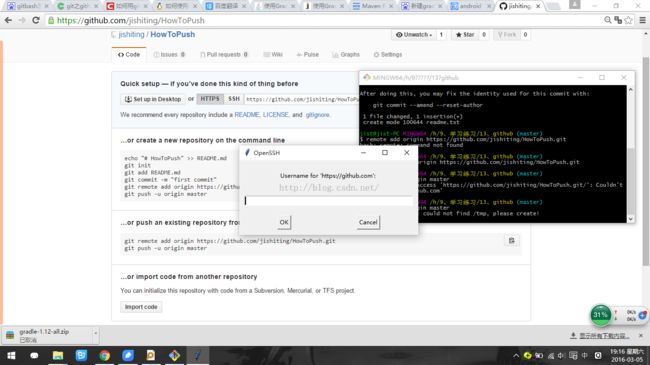This screenshot has height=365, width=650.
Task: Expand the gradle download item arrow
Action: [95, 333]
